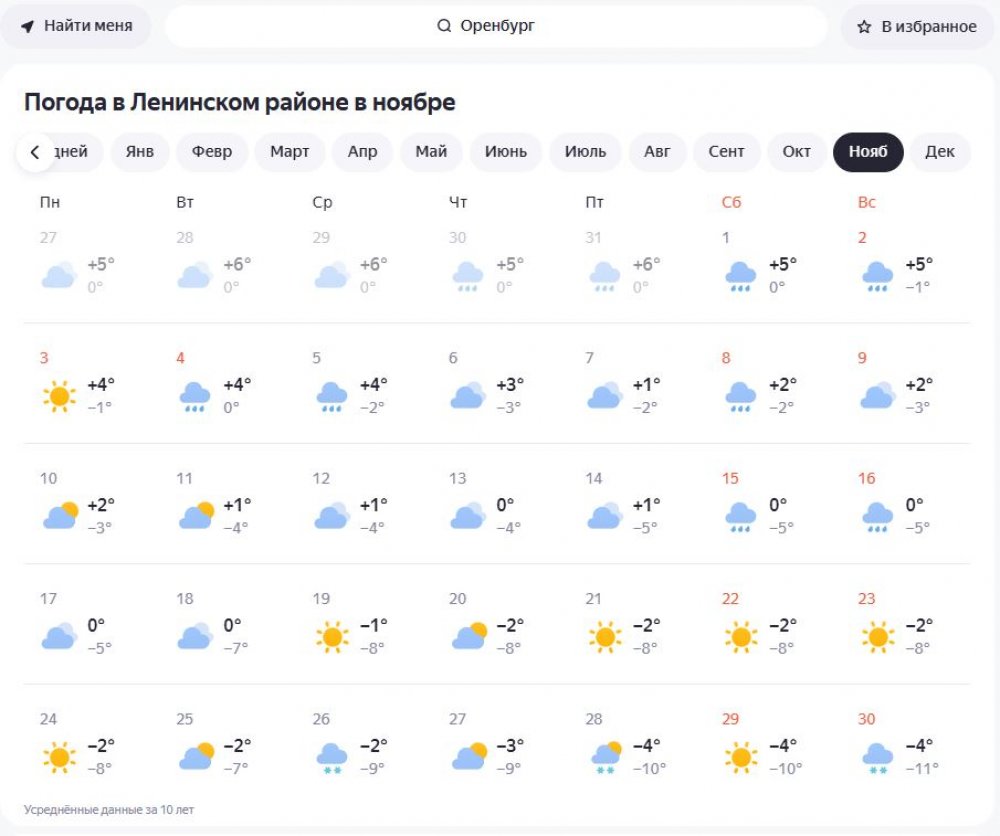Image resolution: width=1000 pixels, height=836 pixels.
Task: Switch to the Дек month tab
Action: (939, 152)
